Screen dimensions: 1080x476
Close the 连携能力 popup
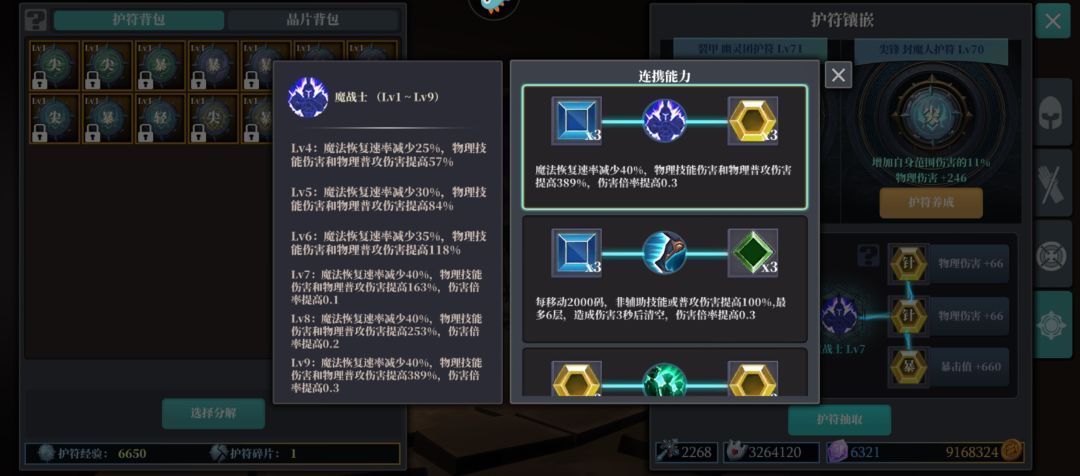pyautogui.click(x=838, y=75)
